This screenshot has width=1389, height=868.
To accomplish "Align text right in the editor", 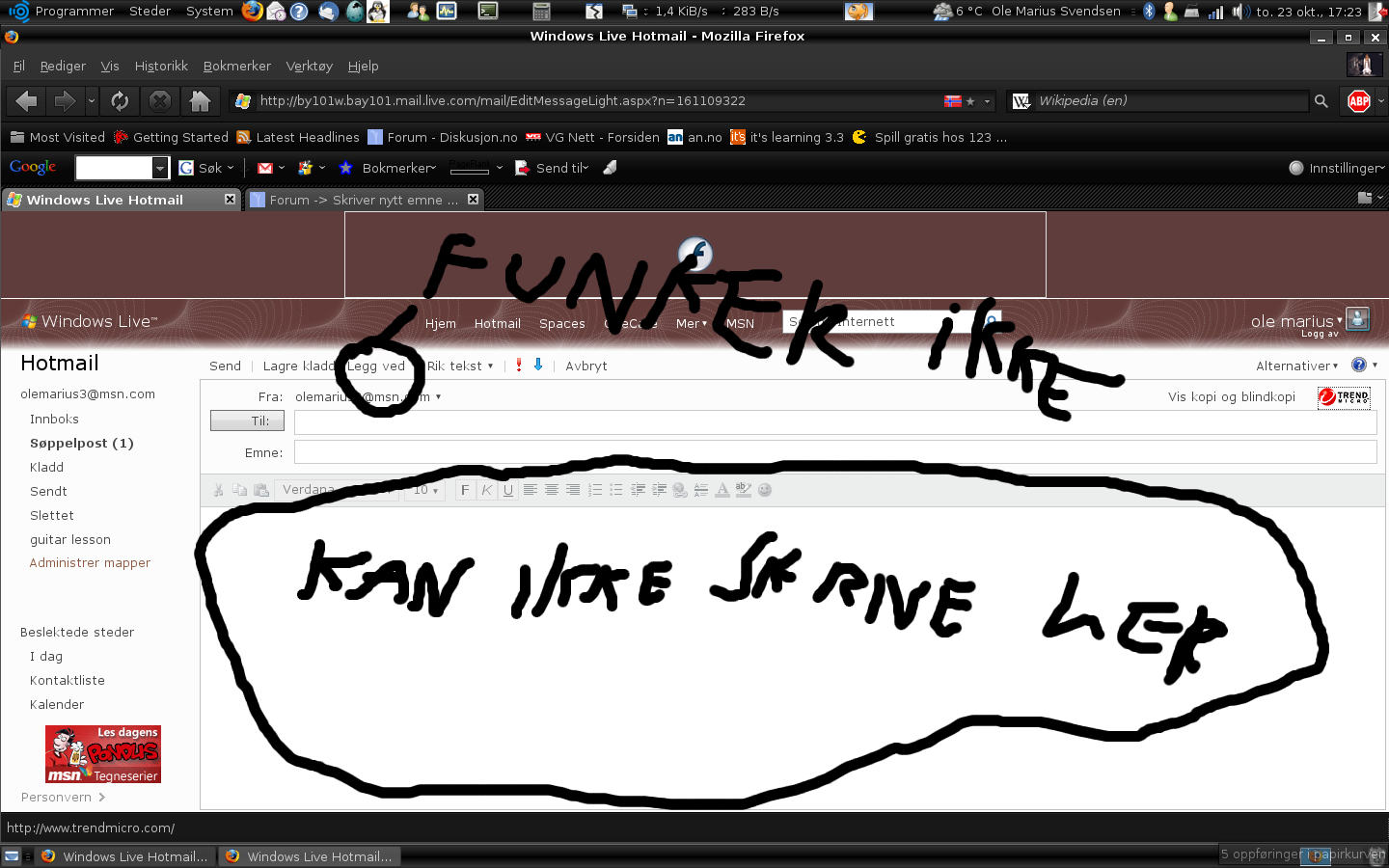I will point(573,490).
